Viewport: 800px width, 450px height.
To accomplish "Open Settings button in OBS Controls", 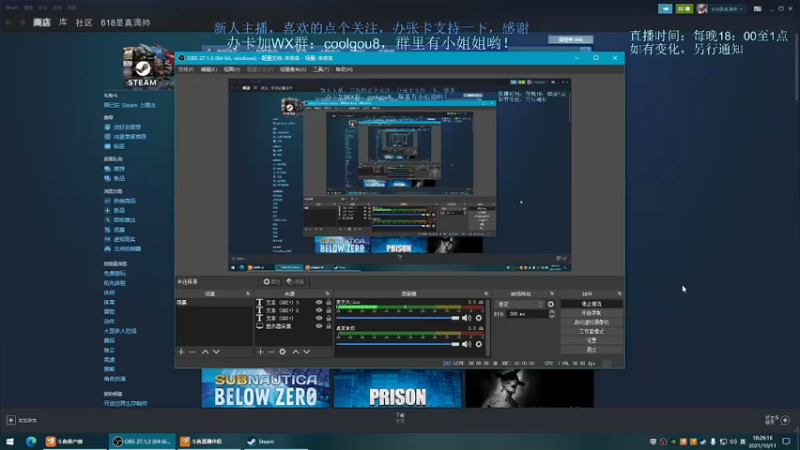I will pos(591,340).
